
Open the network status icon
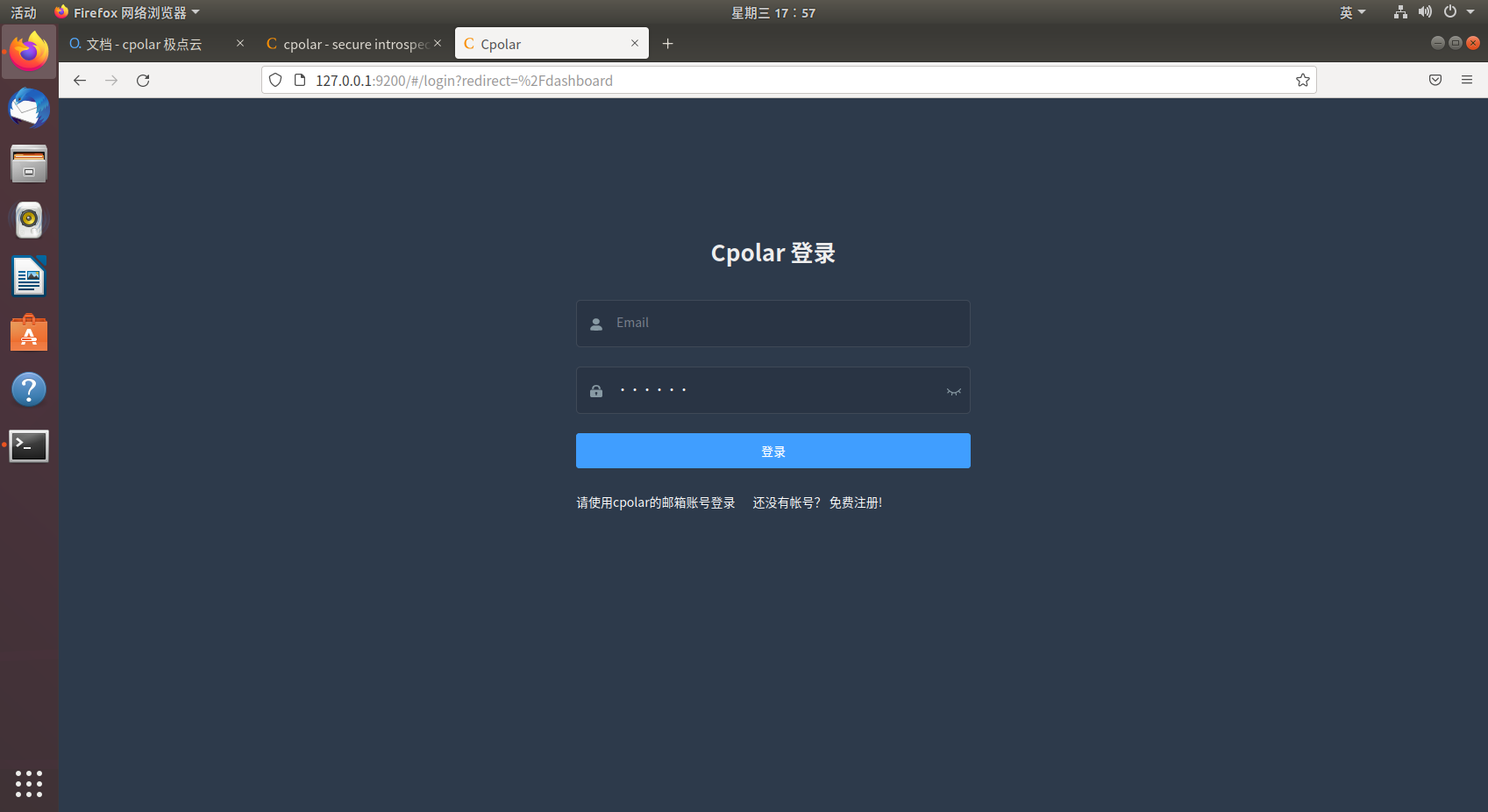(1400, 12)
